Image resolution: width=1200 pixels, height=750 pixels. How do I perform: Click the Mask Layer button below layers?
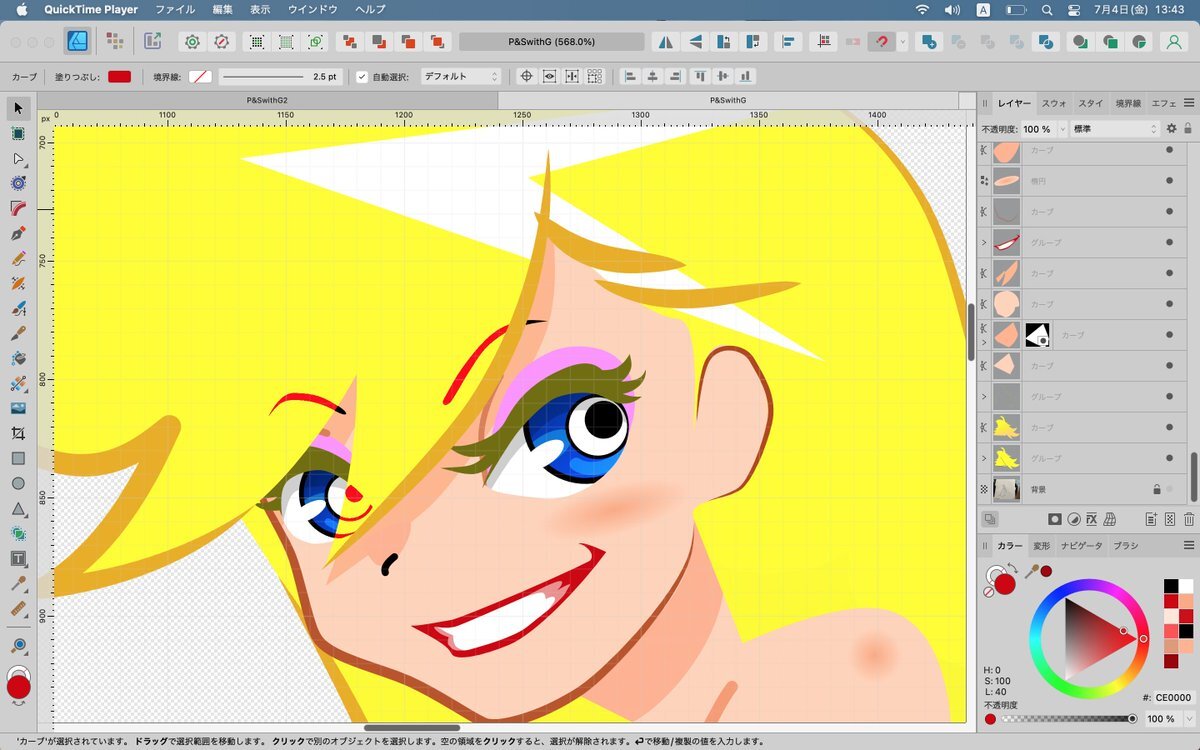[1054, 519]
